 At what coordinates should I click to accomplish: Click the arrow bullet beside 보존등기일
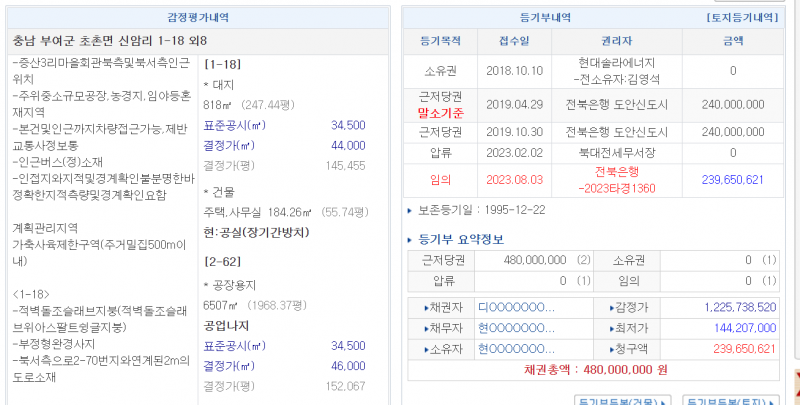tap(410, 211)
